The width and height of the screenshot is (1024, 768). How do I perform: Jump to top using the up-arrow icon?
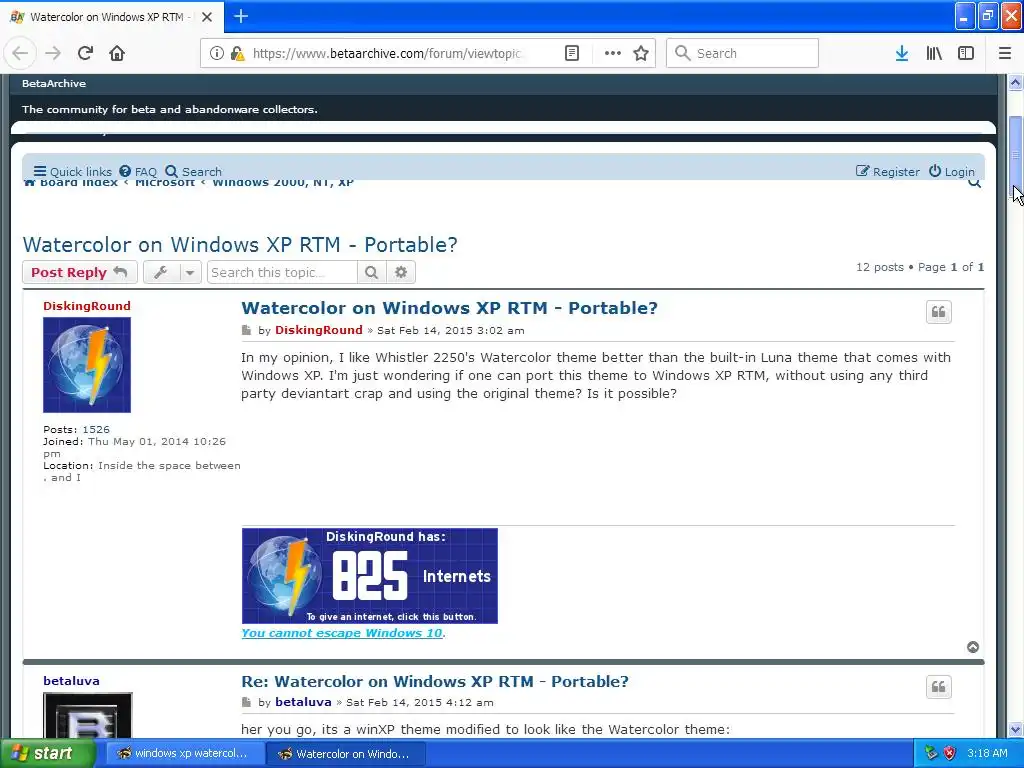(x=973, y=647)
